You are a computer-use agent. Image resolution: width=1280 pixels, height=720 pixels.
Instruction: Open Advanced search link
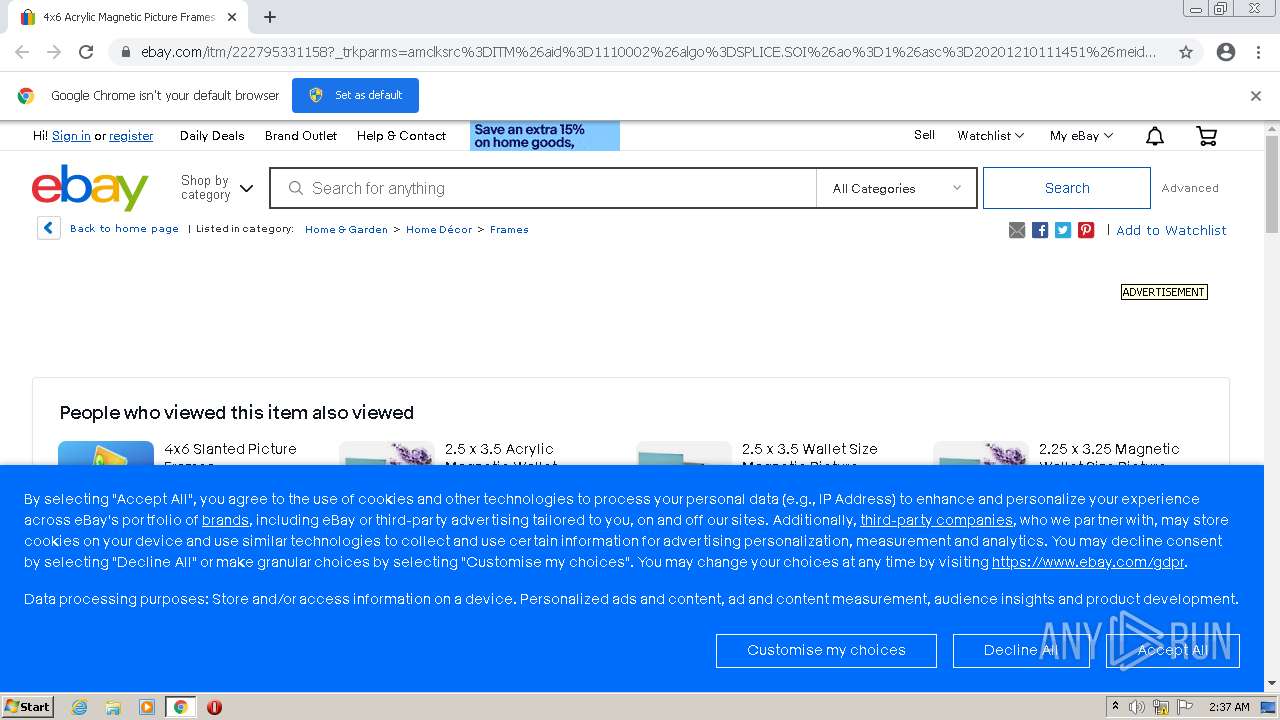click(1190, 188)
